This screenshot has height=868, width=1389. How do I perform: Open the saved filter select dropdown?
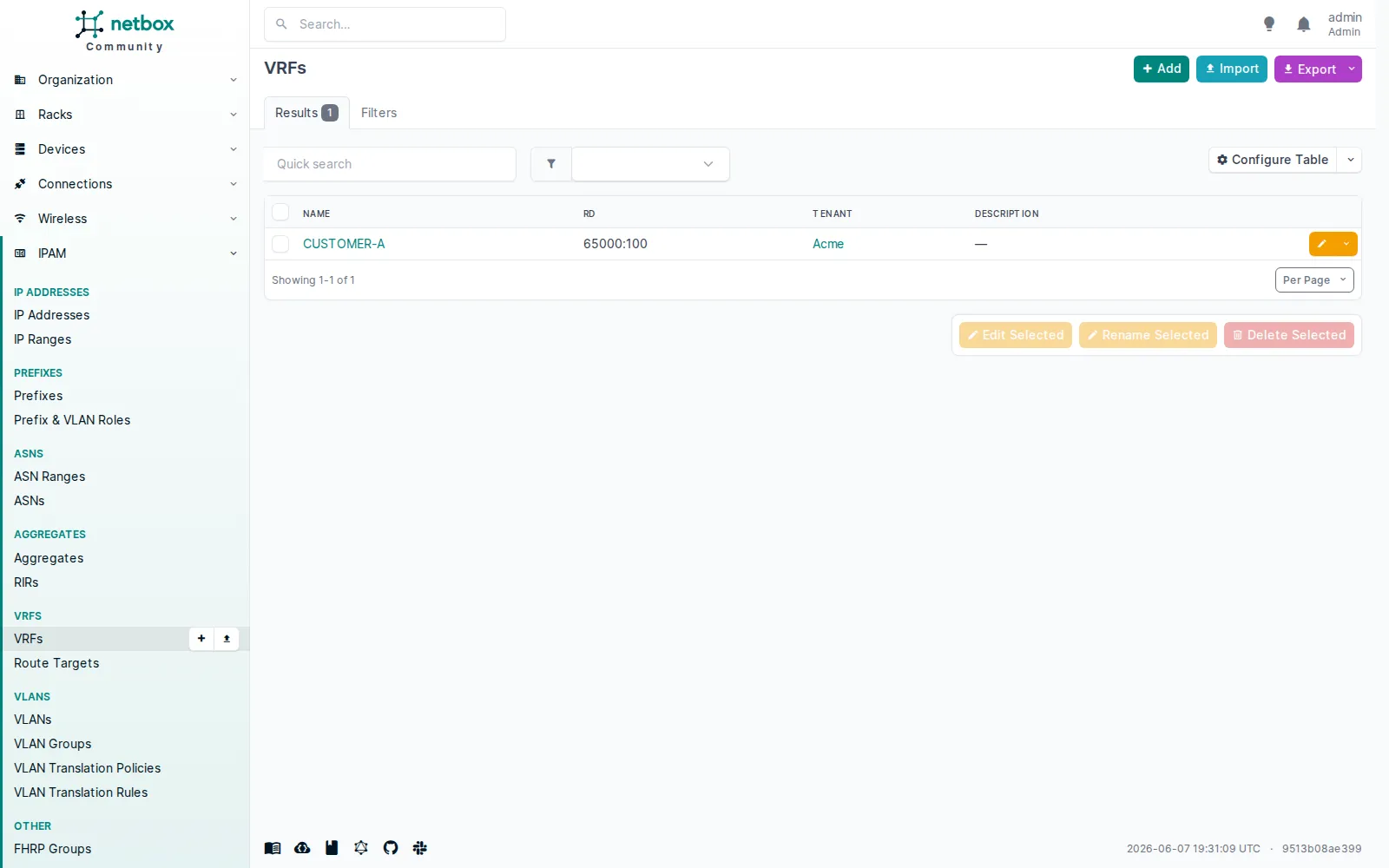coord(650,164)
